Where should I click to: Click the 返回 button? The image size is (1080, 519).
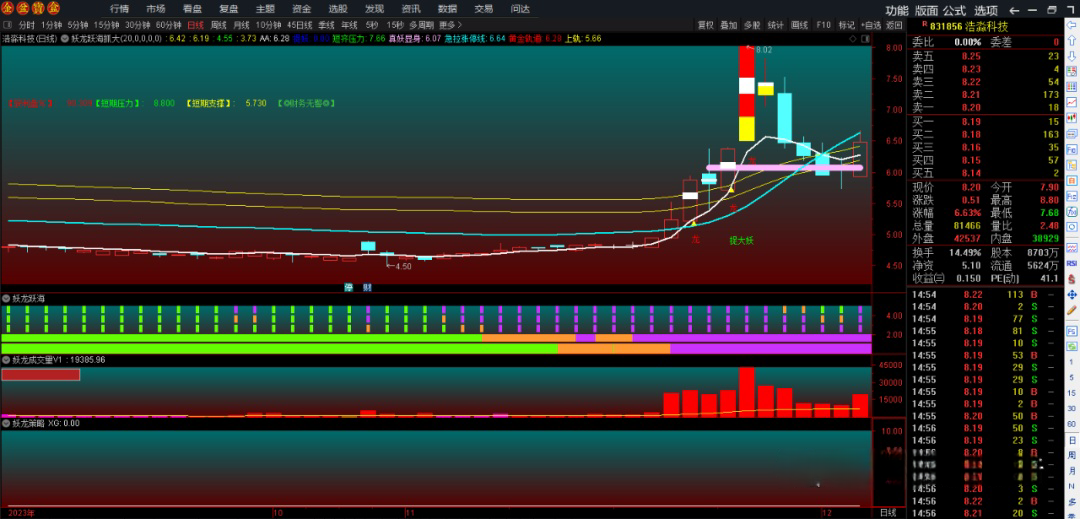point(894,25)
